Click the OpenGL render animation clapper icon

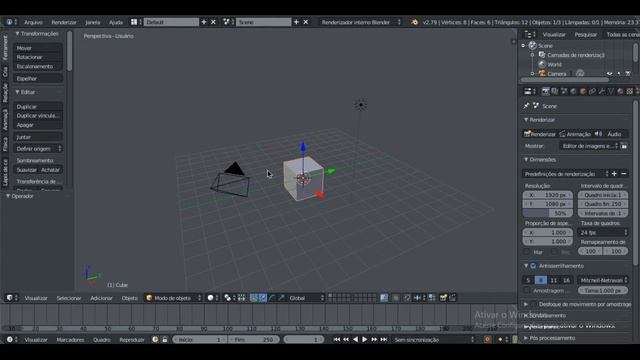tap(453, 298)
